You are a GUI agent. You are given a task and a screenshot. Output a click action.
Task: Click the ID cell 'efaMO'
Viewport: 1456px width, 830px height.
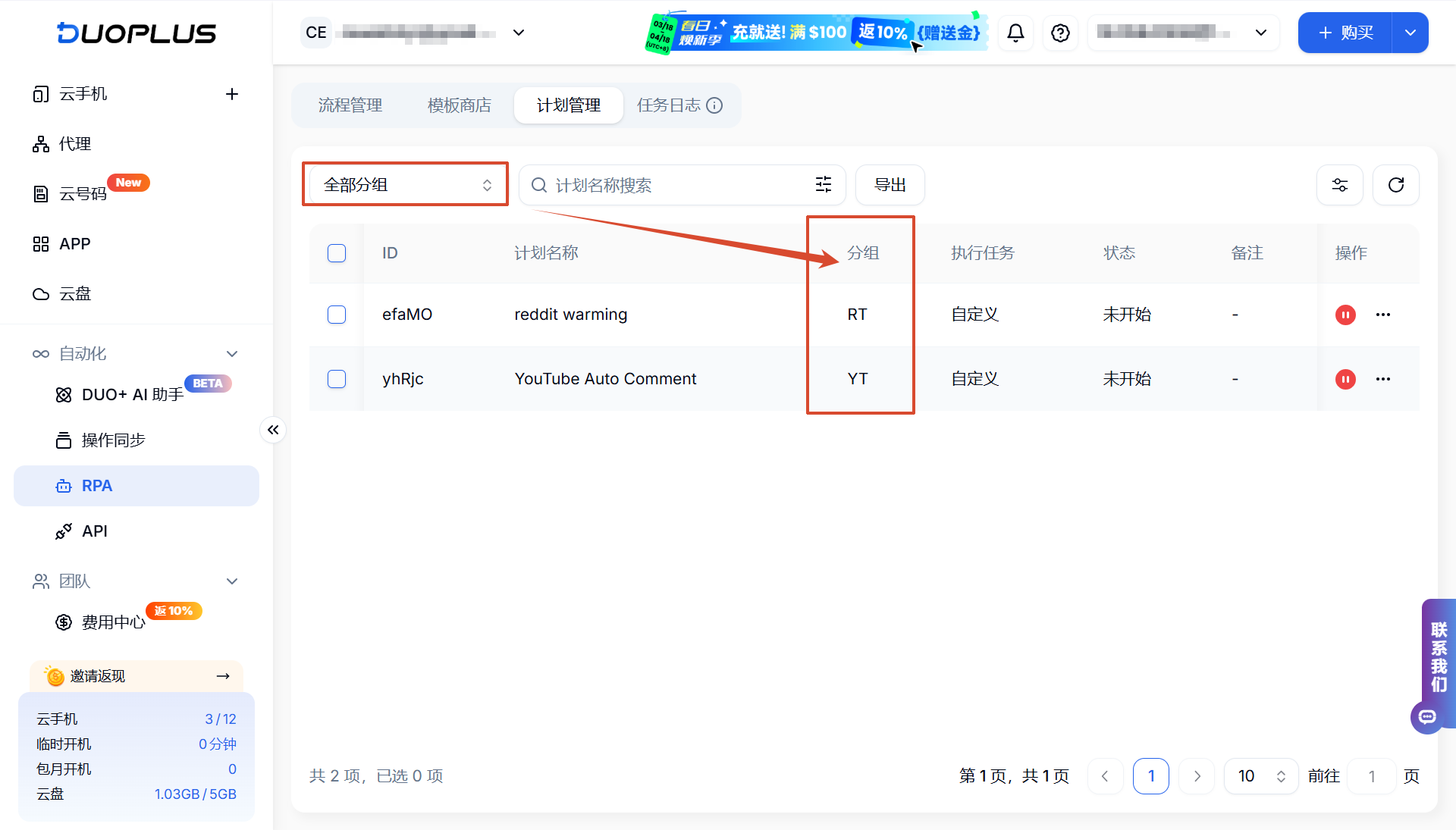click(407, 315)
